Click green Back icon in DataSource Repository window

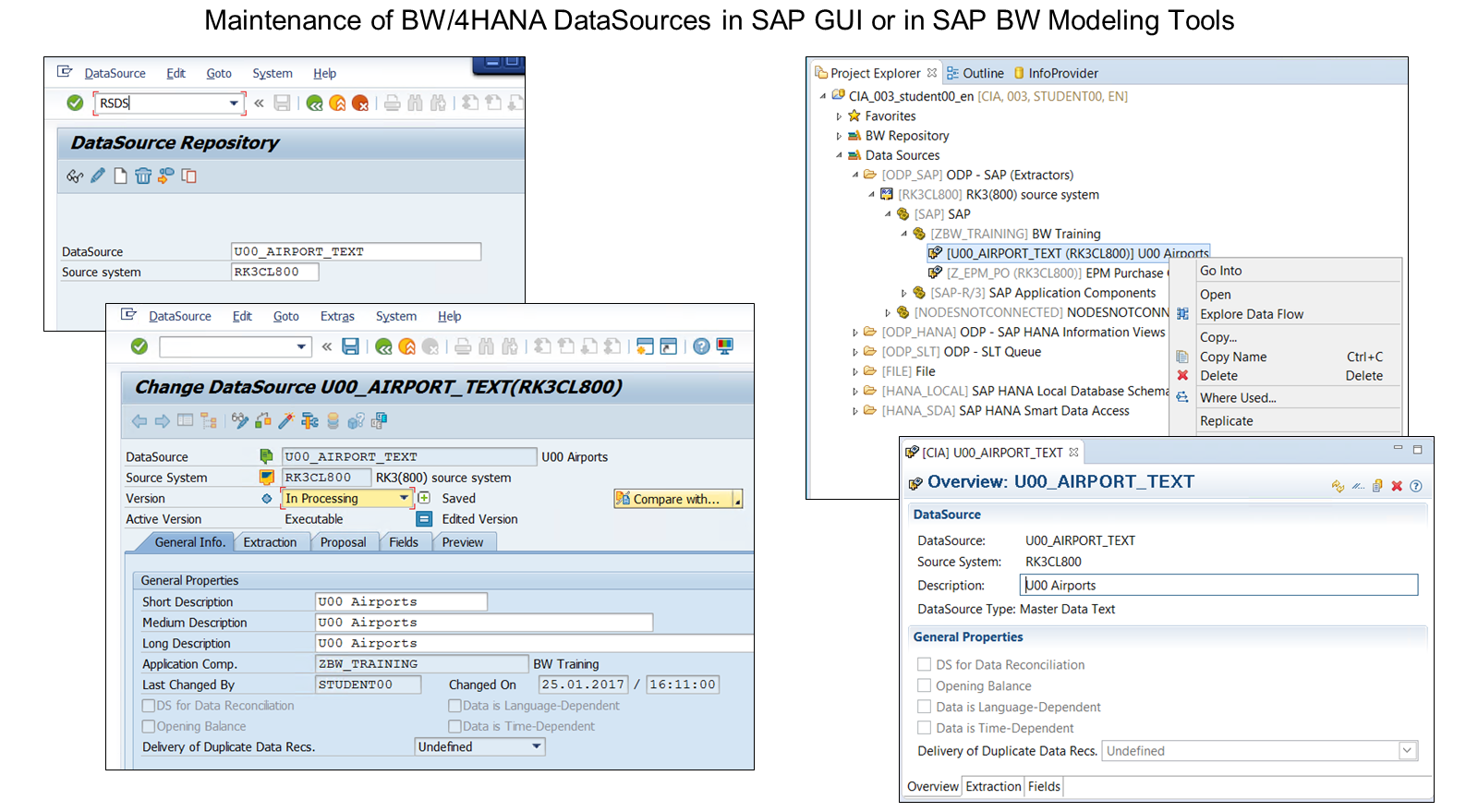[315, 103]
